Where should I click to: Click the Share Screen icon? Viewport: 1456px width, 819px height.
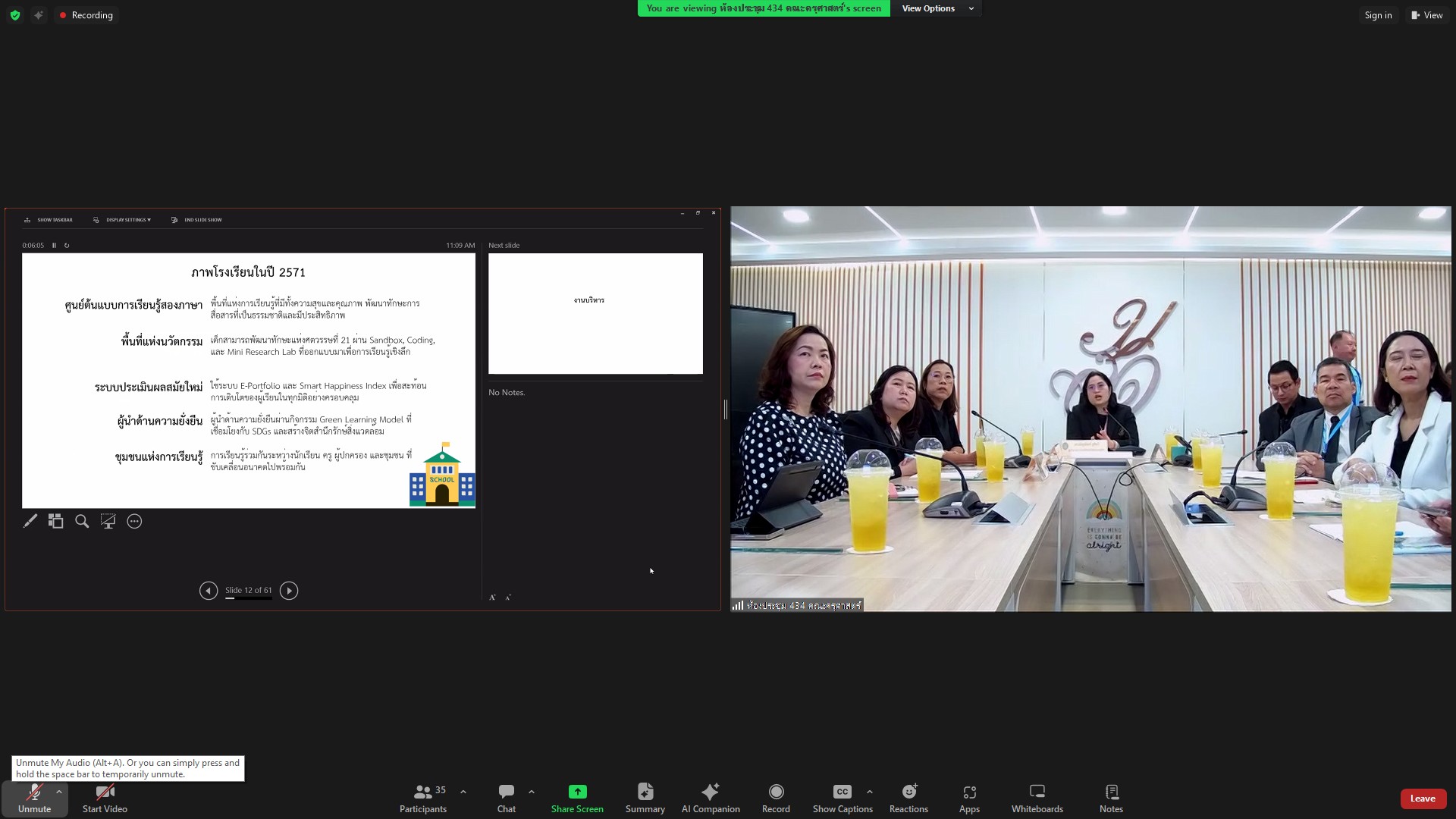pyautogui.click(x=577, y=792)
